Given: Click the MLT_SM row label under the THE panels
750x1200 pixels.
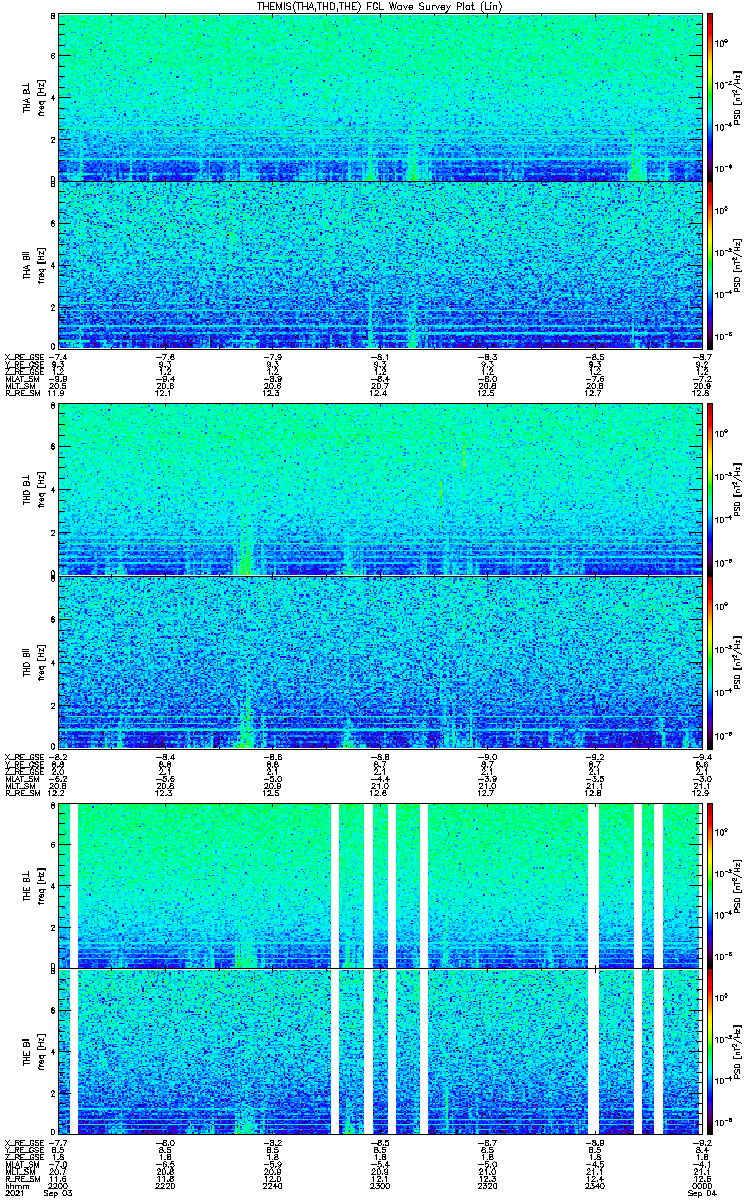Looking at the screenshot, I should point(22,1172).
